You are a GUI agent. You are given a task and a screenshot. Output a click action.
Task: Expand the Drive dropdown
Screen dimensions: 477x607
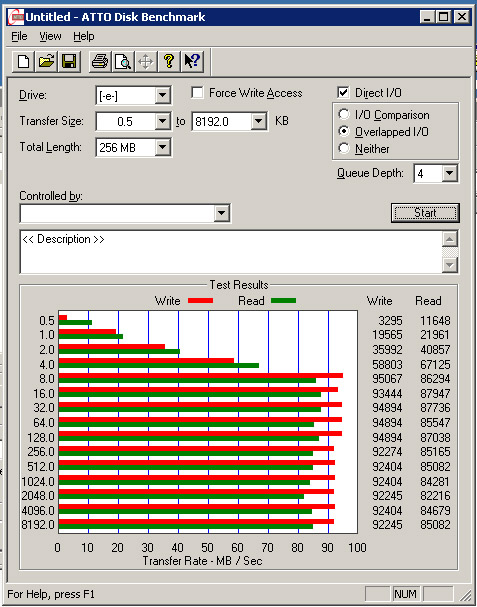click(163, 96)
